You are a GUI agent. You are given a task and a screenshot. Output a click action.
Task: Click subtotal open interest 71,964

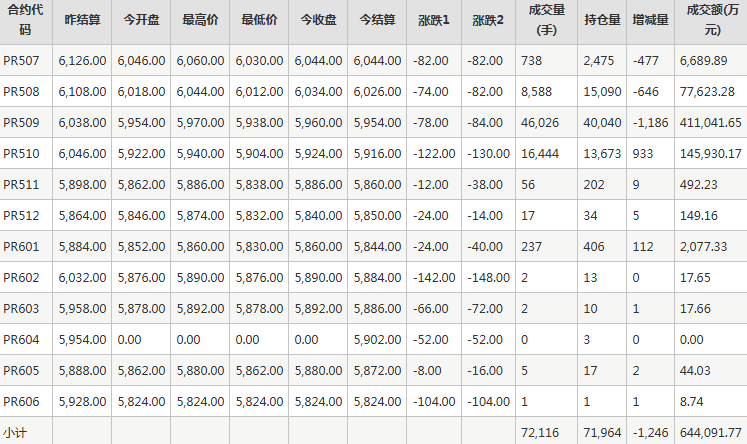(x=602, y=433)
